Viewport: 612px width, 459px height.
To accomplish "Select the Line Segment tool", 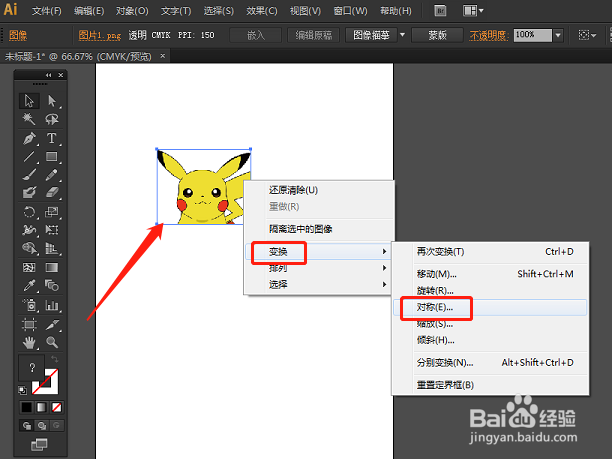I will tap(29, 157).
